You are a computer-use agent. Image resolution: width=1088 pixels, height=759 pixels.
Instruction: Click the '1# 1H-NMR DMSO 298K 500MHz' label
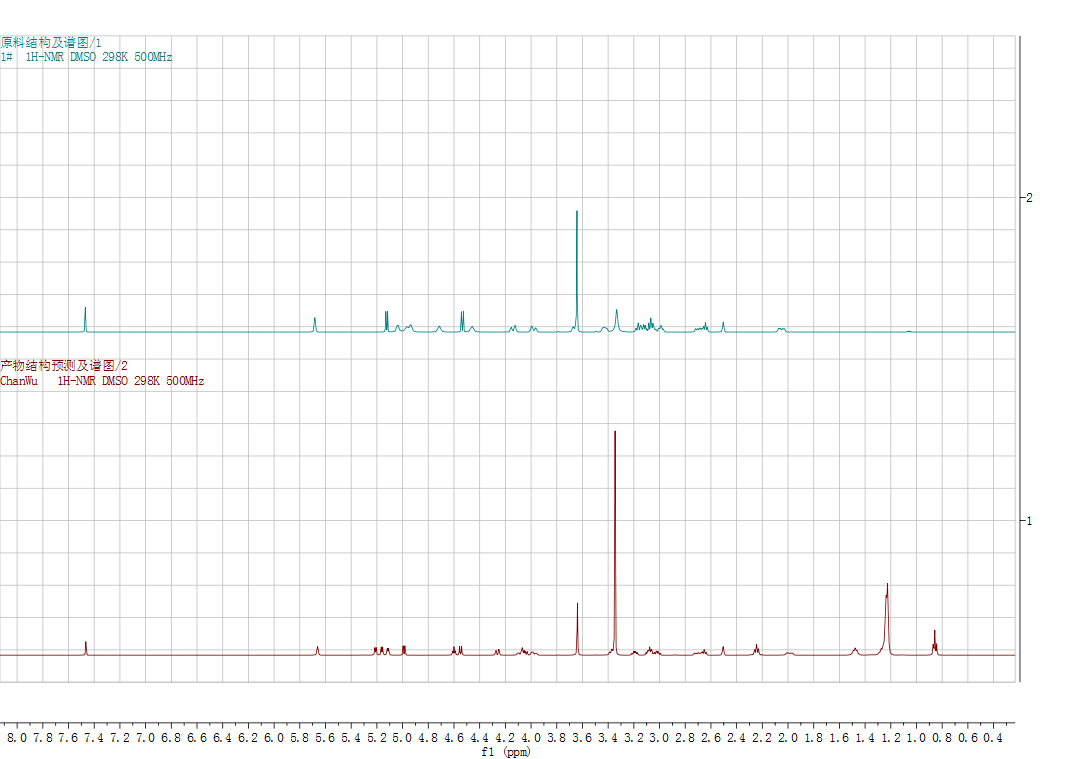[x=86, y=57]
